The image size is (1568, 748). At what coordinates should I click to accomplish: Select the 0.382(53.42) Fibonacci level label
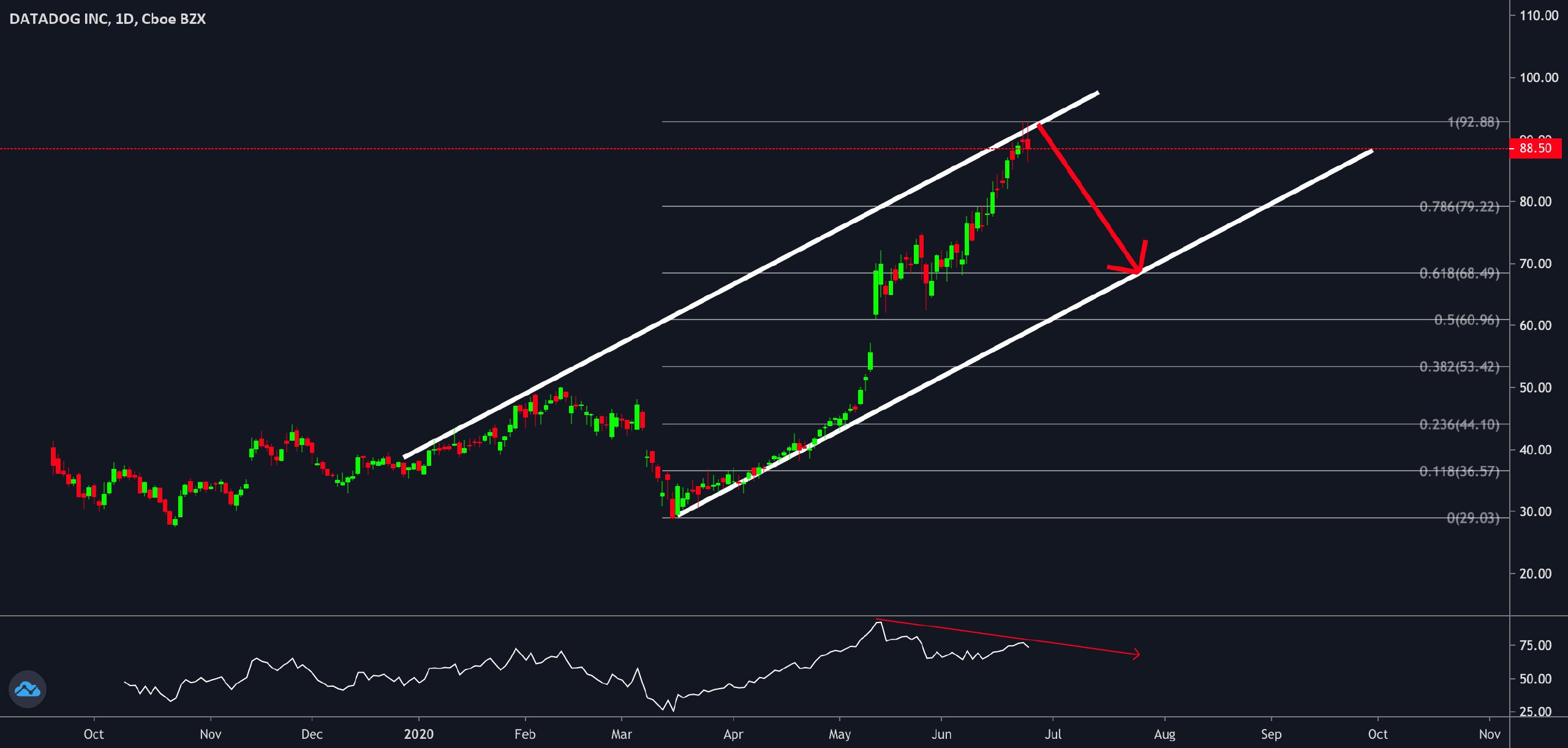pos(1460,367)
